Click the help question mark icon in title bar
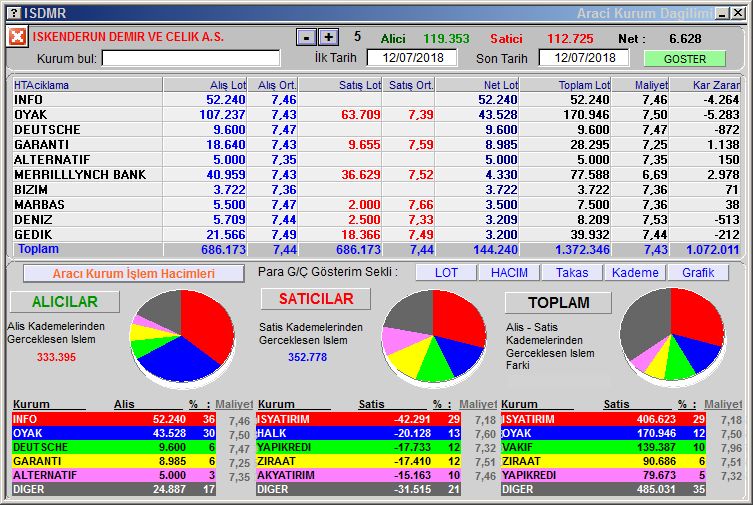The width and height of the screenshot is (753, 505). (x=15, y=13)
